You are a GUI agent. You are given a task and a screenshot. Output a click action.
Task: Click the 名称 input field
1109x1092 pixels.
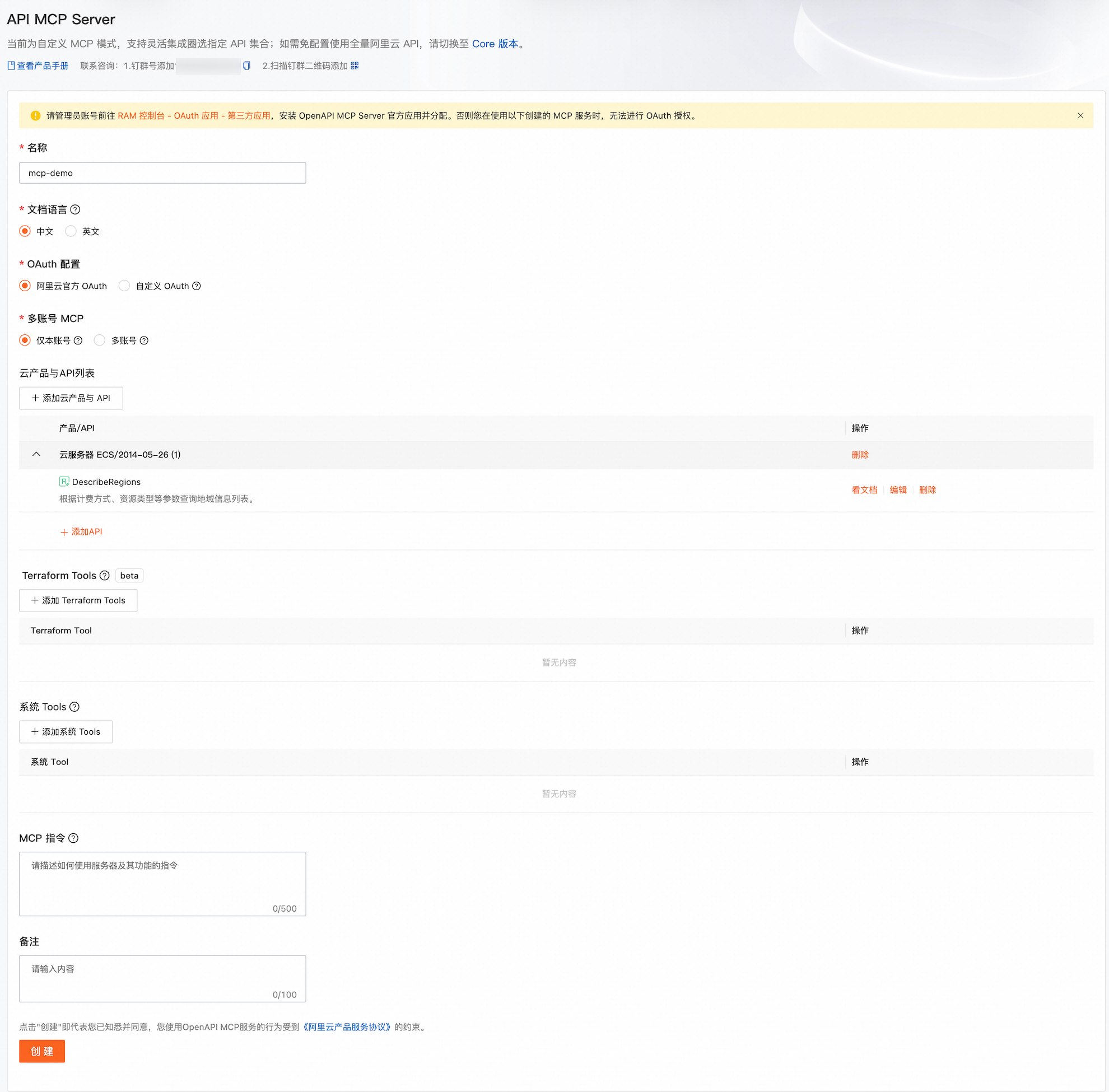162,172
